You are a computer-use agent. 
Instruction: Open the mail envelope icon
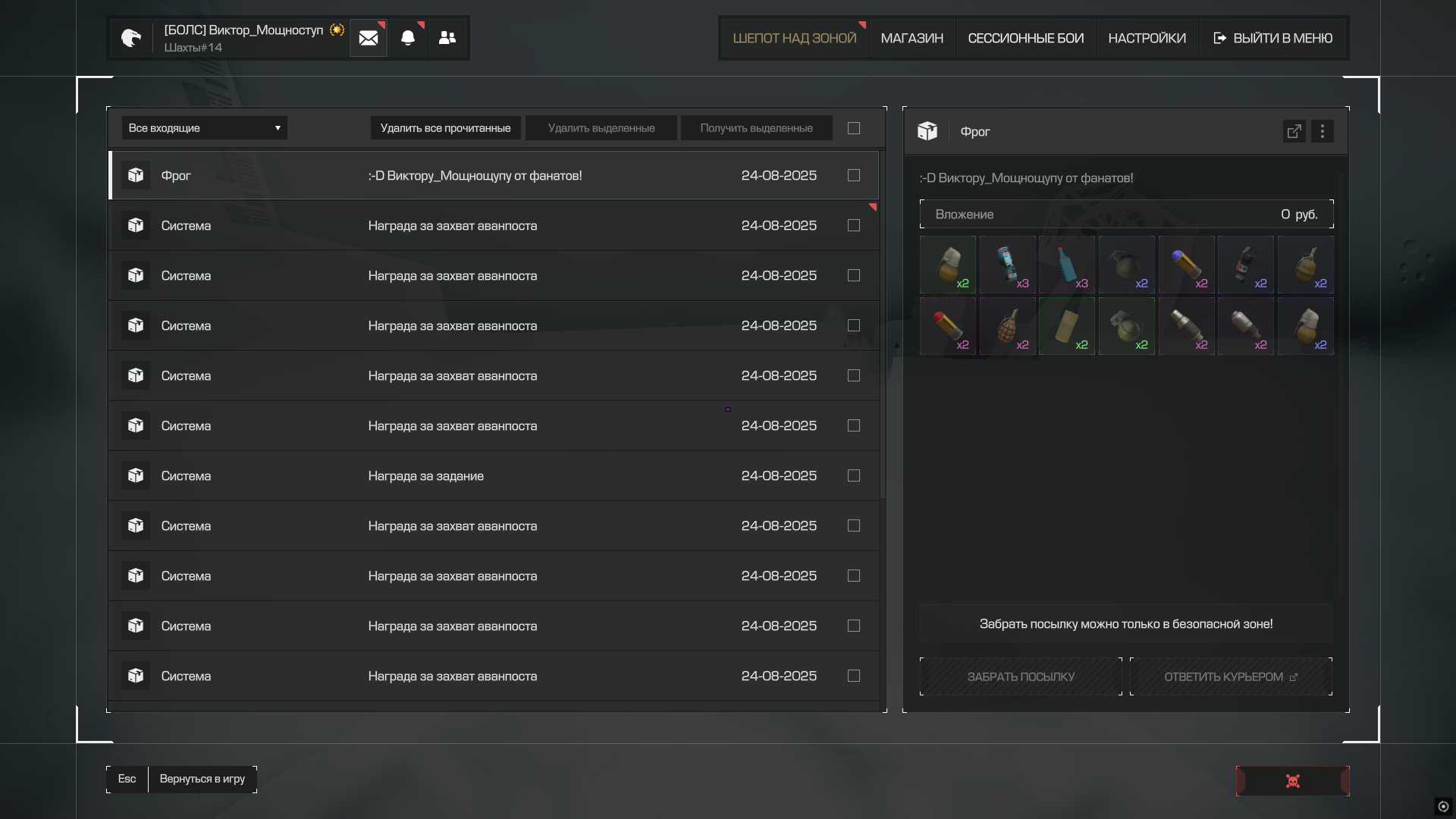369,38
